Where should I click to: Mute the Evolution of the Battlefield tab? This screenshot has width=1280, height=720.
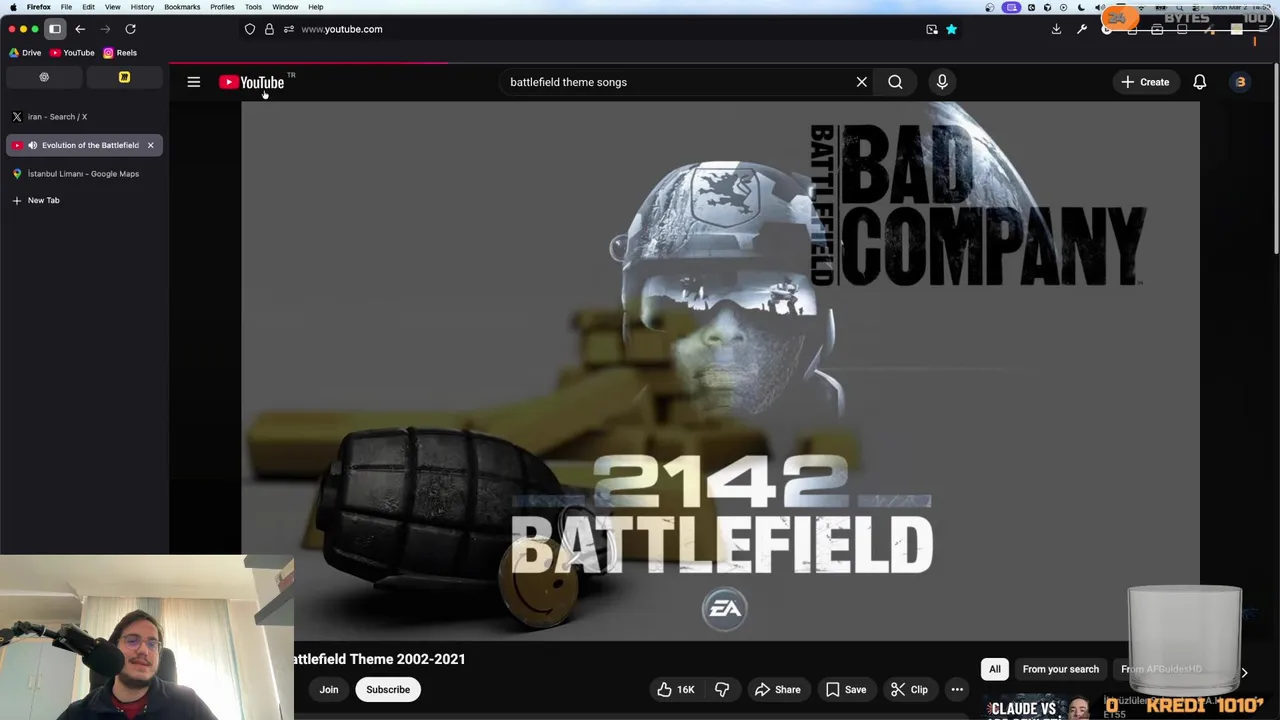coord(32,145)
